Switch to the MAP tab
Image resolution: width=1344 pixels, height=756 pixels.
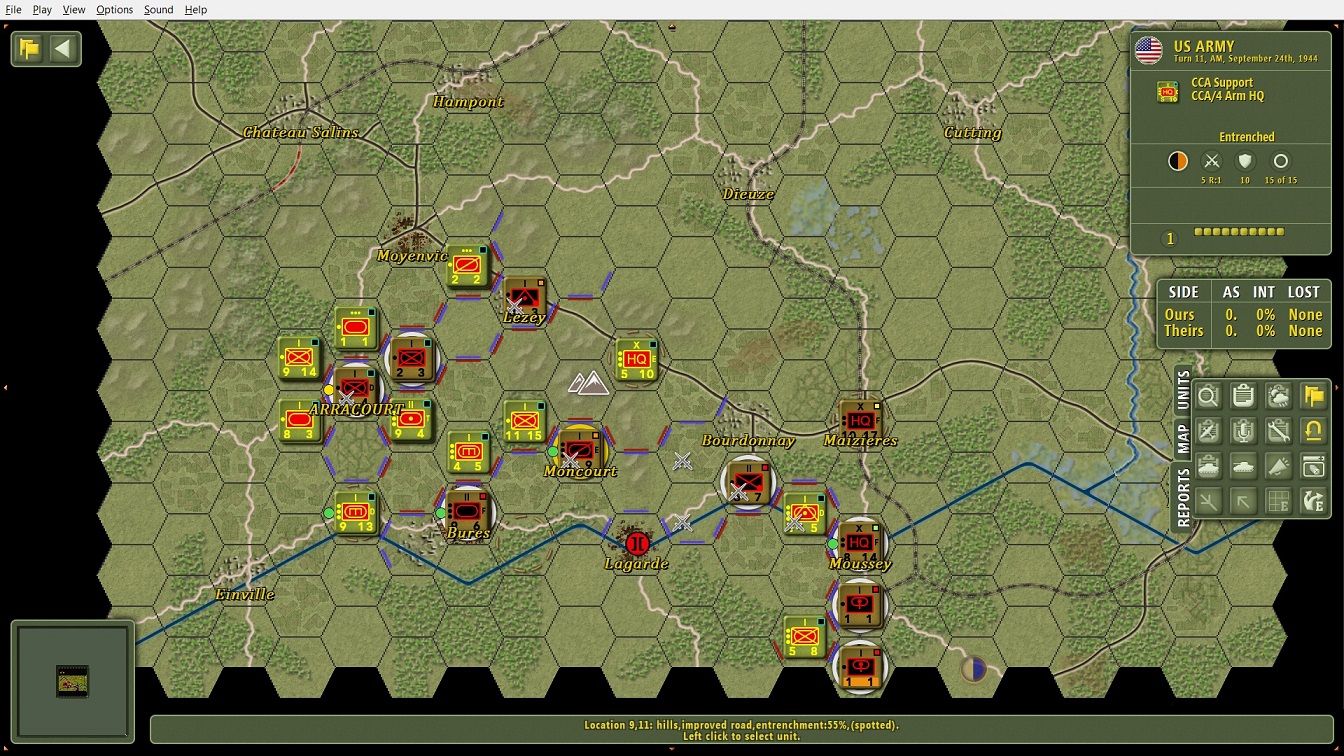click(1183, 438)
